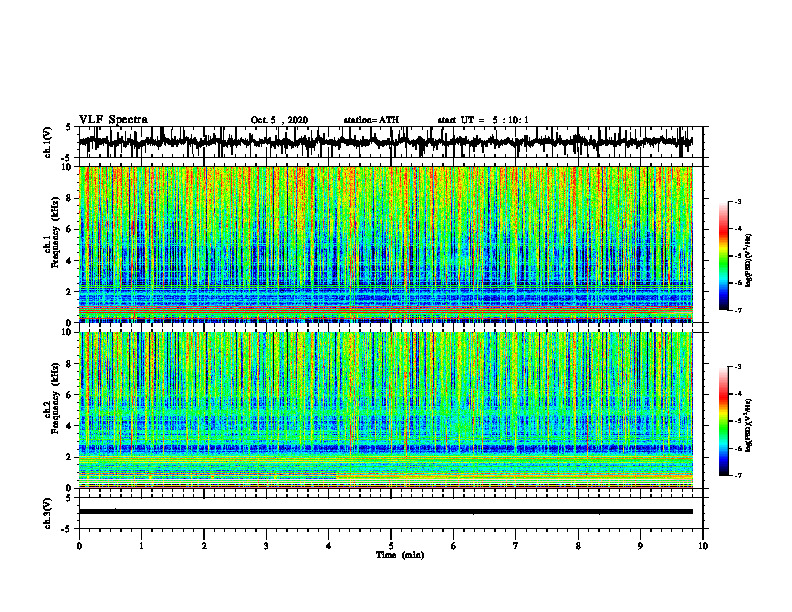The height and width of the screenshot is (612, 792).
Task: Click the time axis tick label "6"
Action: 454,546
